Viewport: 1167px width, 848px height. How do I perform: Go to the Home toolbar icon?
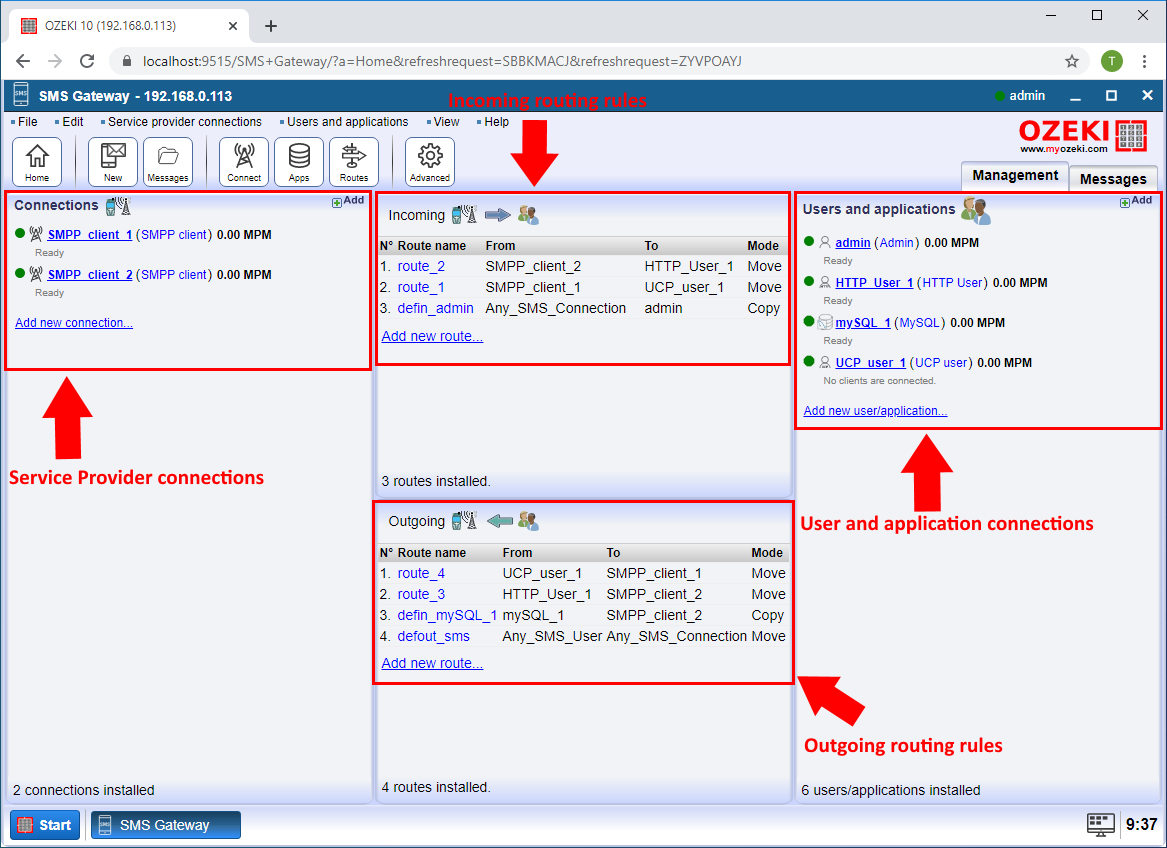coord(36,162)
